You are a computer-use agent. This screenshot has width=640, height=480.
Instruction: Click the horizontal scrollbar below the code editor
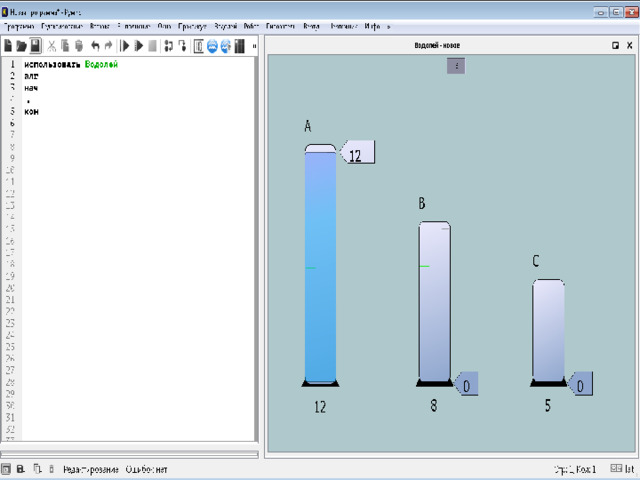(130, 454)
